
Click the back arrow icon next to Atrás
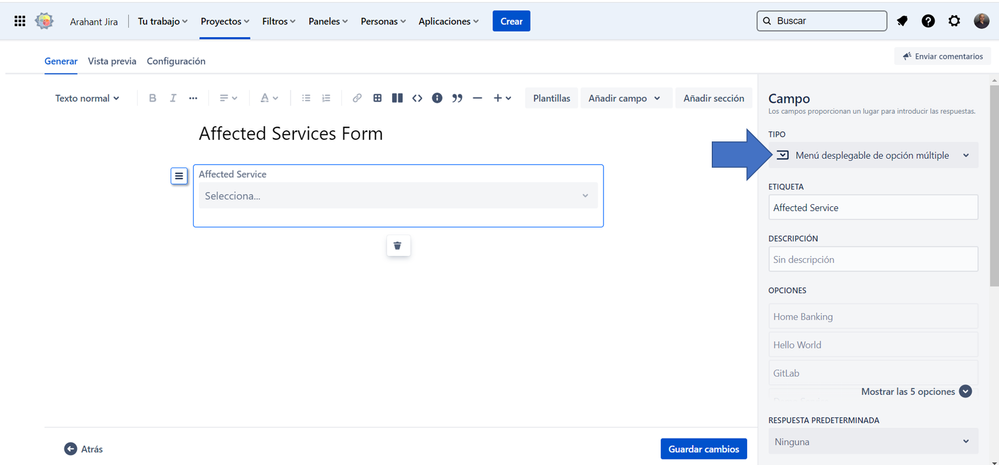click(70, 449)
